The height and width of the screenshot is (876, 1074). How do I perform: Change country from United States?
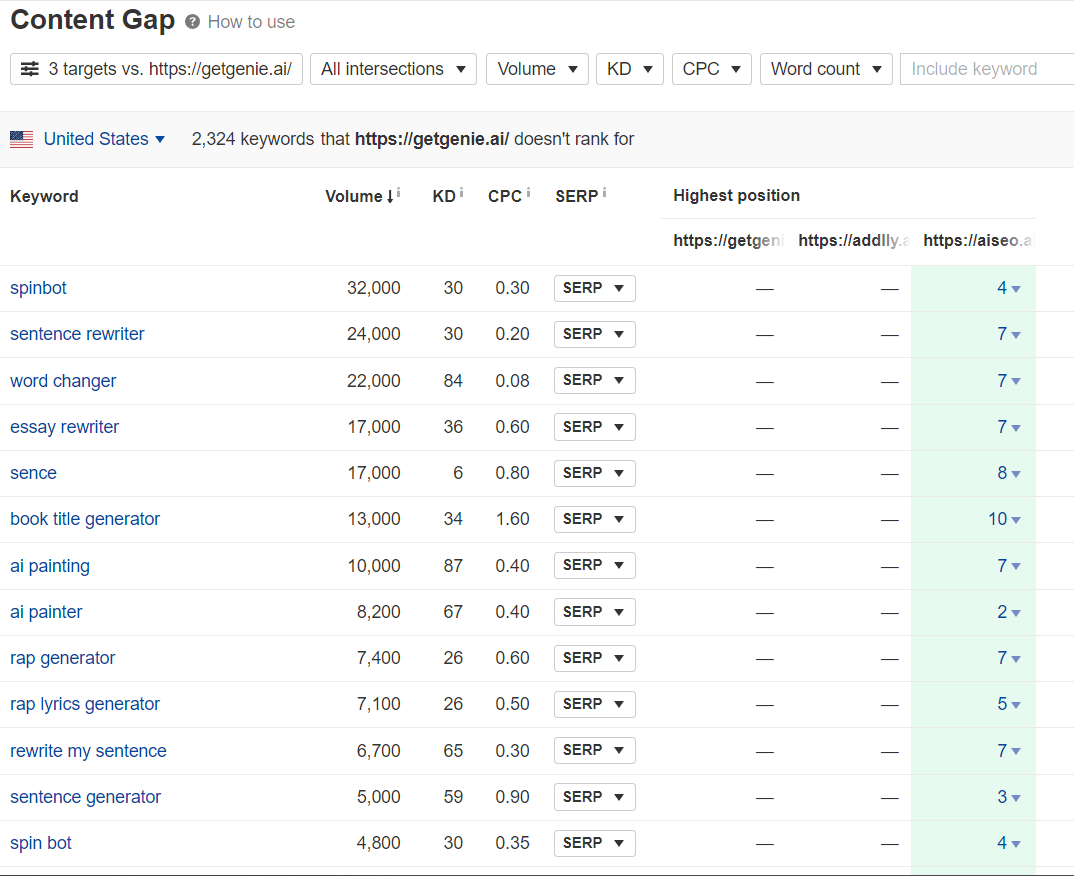104,139
